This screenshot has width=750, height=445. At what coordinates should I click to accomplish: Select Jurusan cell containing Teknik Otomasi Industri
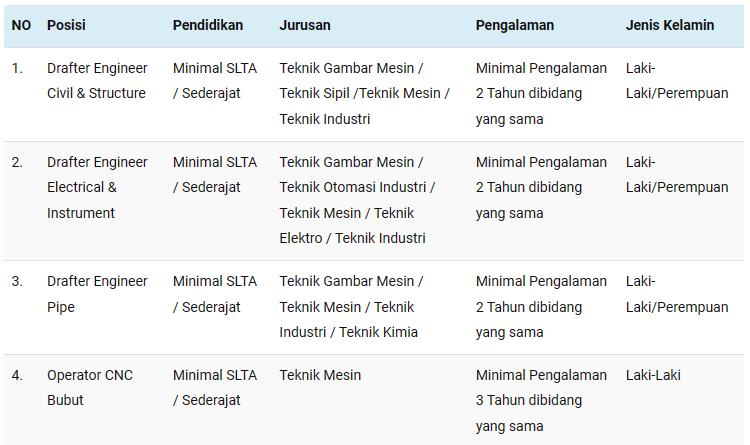(x=357, y=200)
